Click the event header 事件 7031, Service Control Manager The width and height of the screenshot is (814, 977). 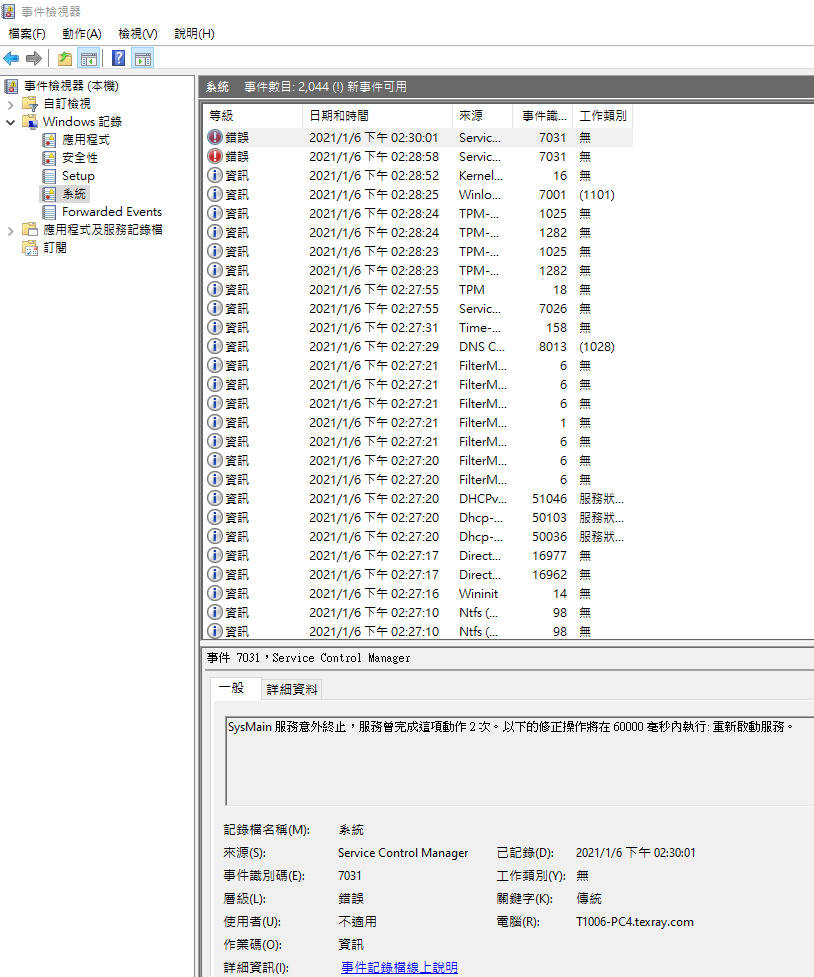[309, 658]
